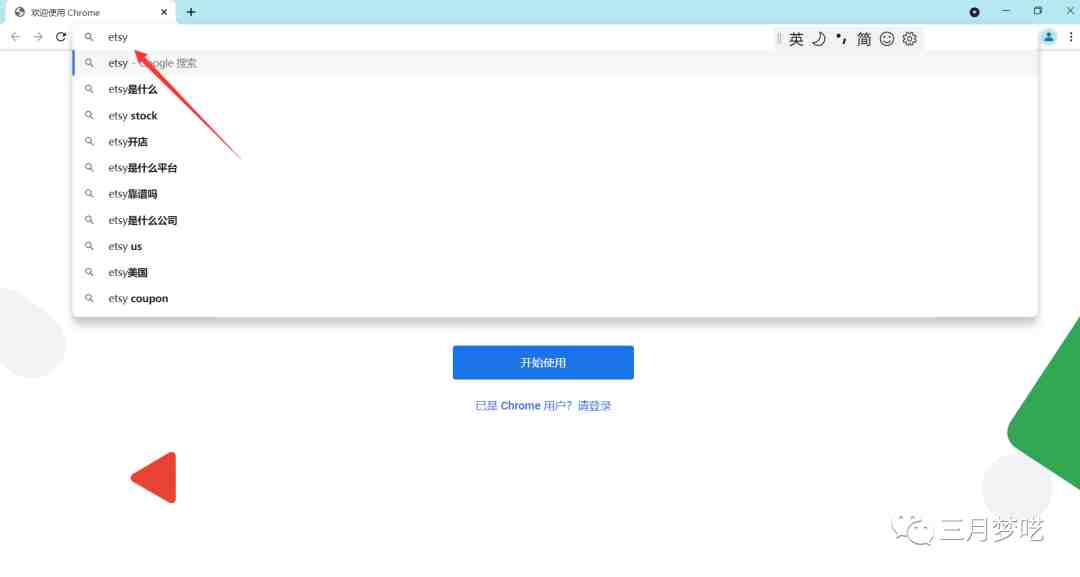
Task: Open the Chrome three-dot menu
Action: (x=1070, y=37)
